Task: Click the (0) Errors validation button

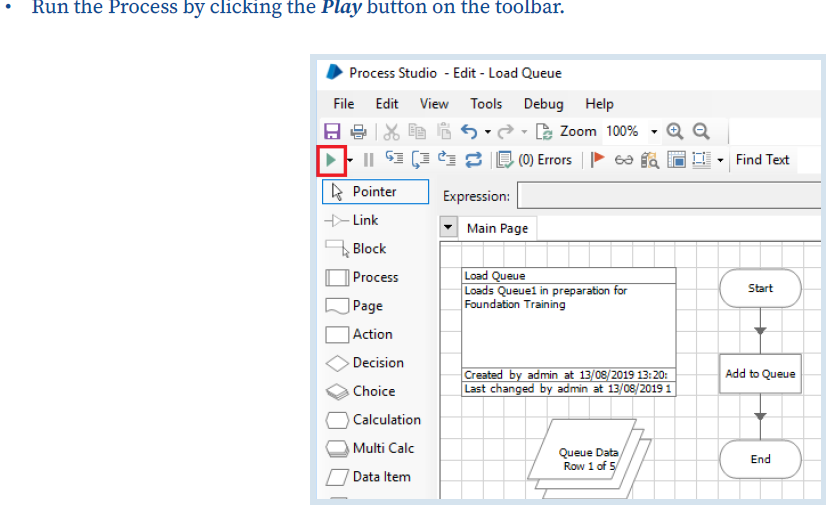Action: point(534,160)
